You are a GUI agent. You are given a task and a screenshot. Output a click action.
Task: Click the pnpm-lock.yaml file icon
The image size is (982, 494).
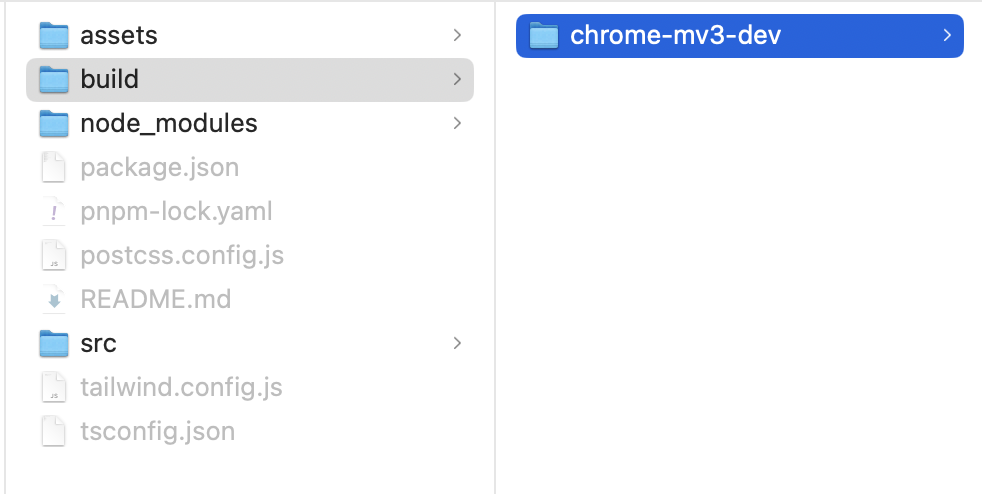(54, 212)
